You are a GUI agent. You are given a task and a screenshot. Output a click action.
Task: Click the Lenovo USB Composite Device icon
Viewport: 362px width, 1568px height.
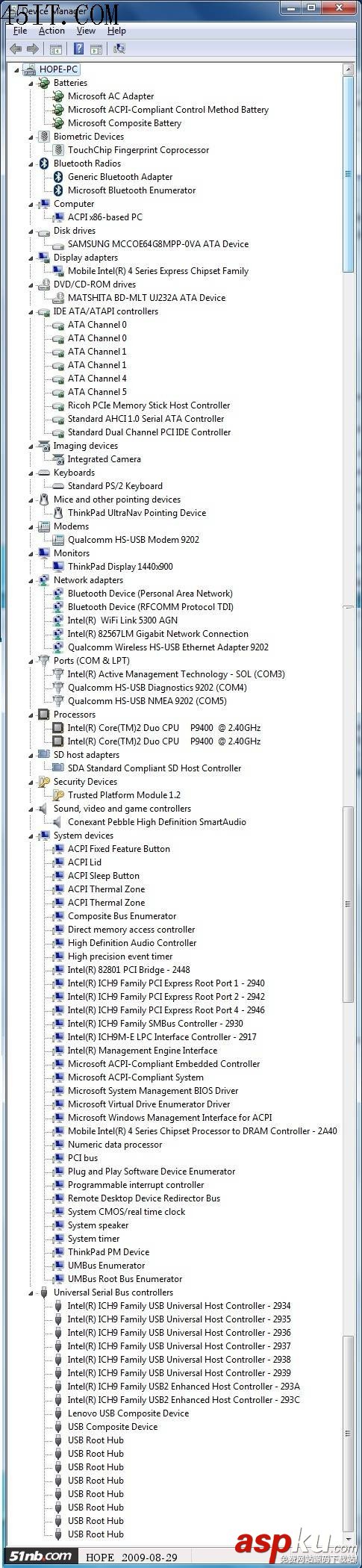click(58, 1413)
